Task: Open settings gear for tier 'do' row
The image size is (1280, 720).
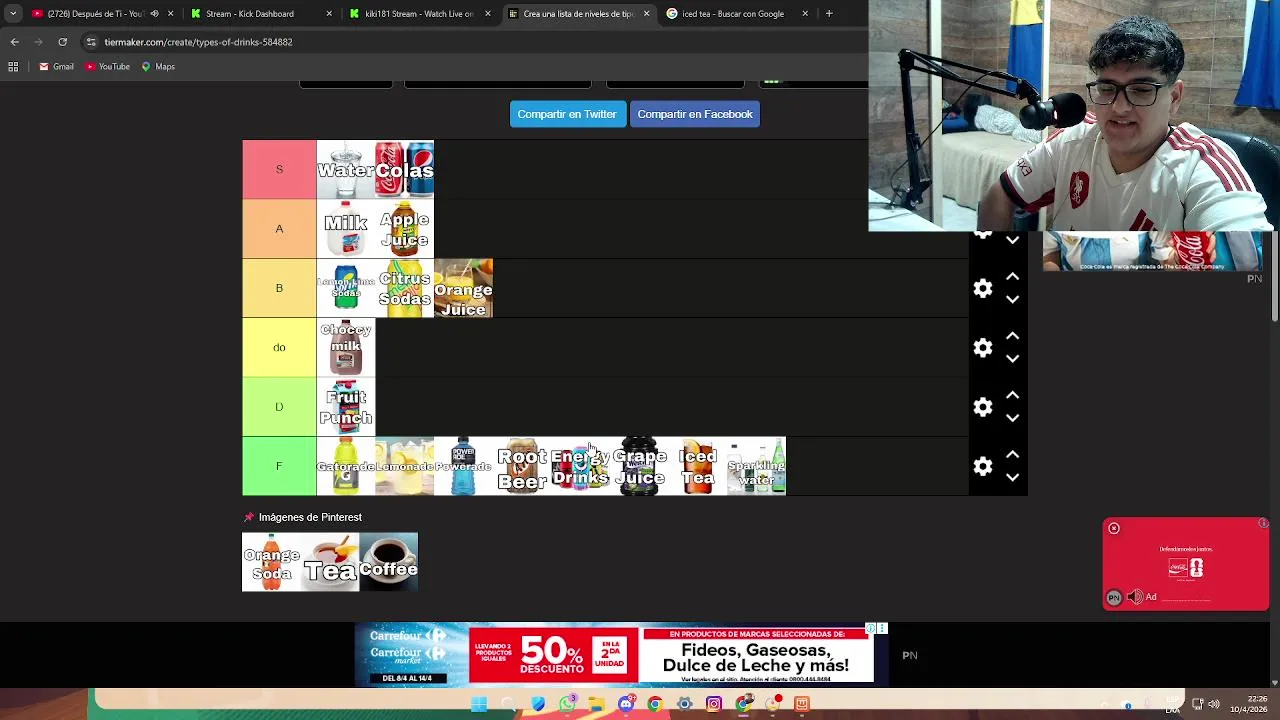Action: [x=983, y=347]
